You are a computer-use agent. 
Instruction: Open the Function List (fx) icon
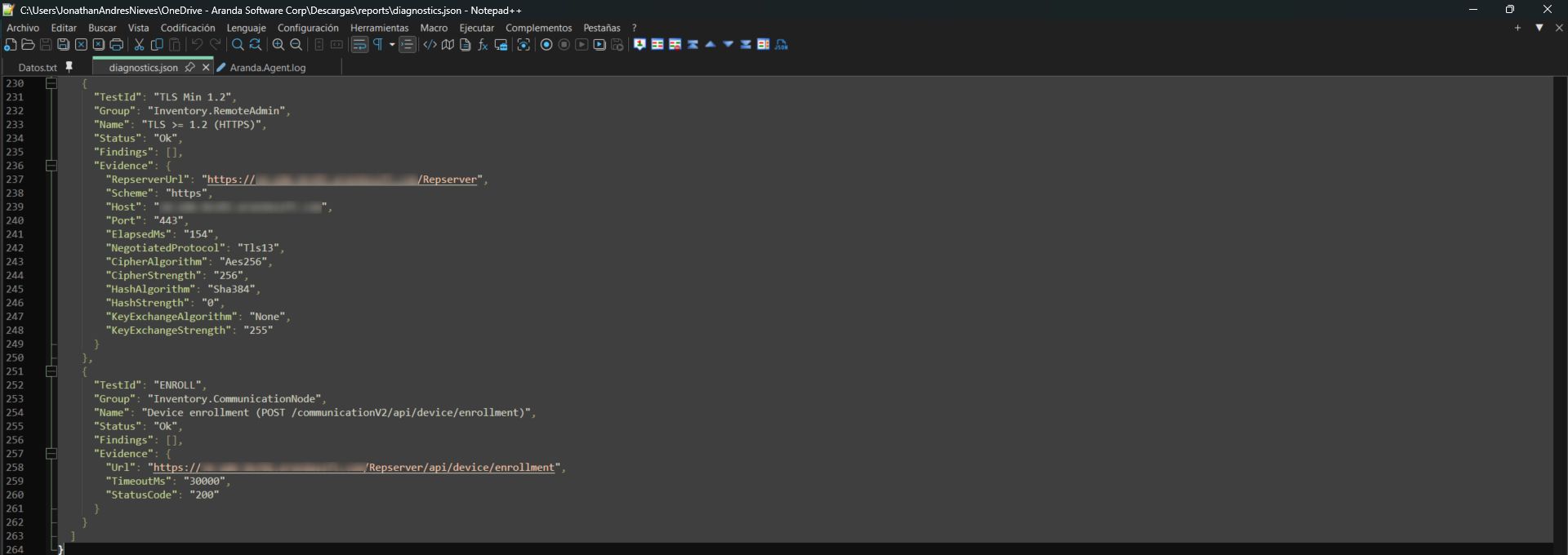[x=483, y=45]
